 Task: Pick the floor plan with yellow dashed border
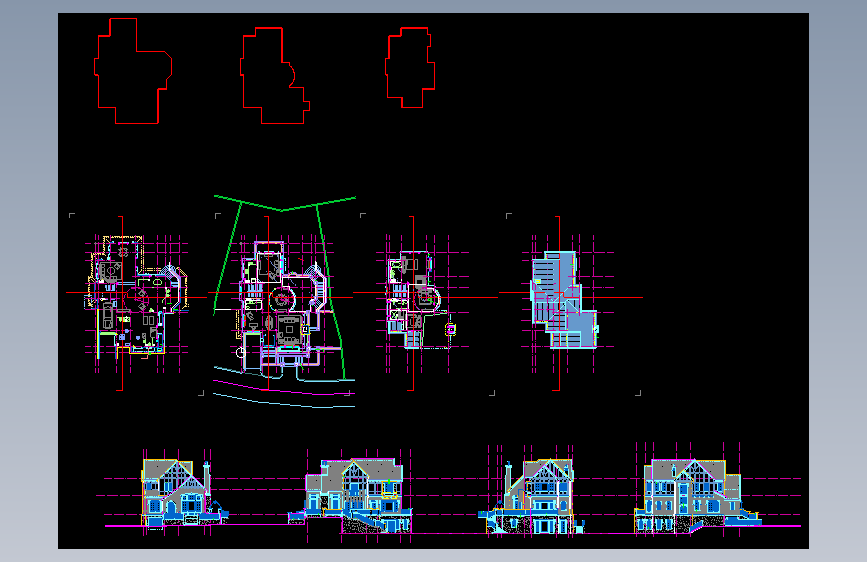pos(136,296)
